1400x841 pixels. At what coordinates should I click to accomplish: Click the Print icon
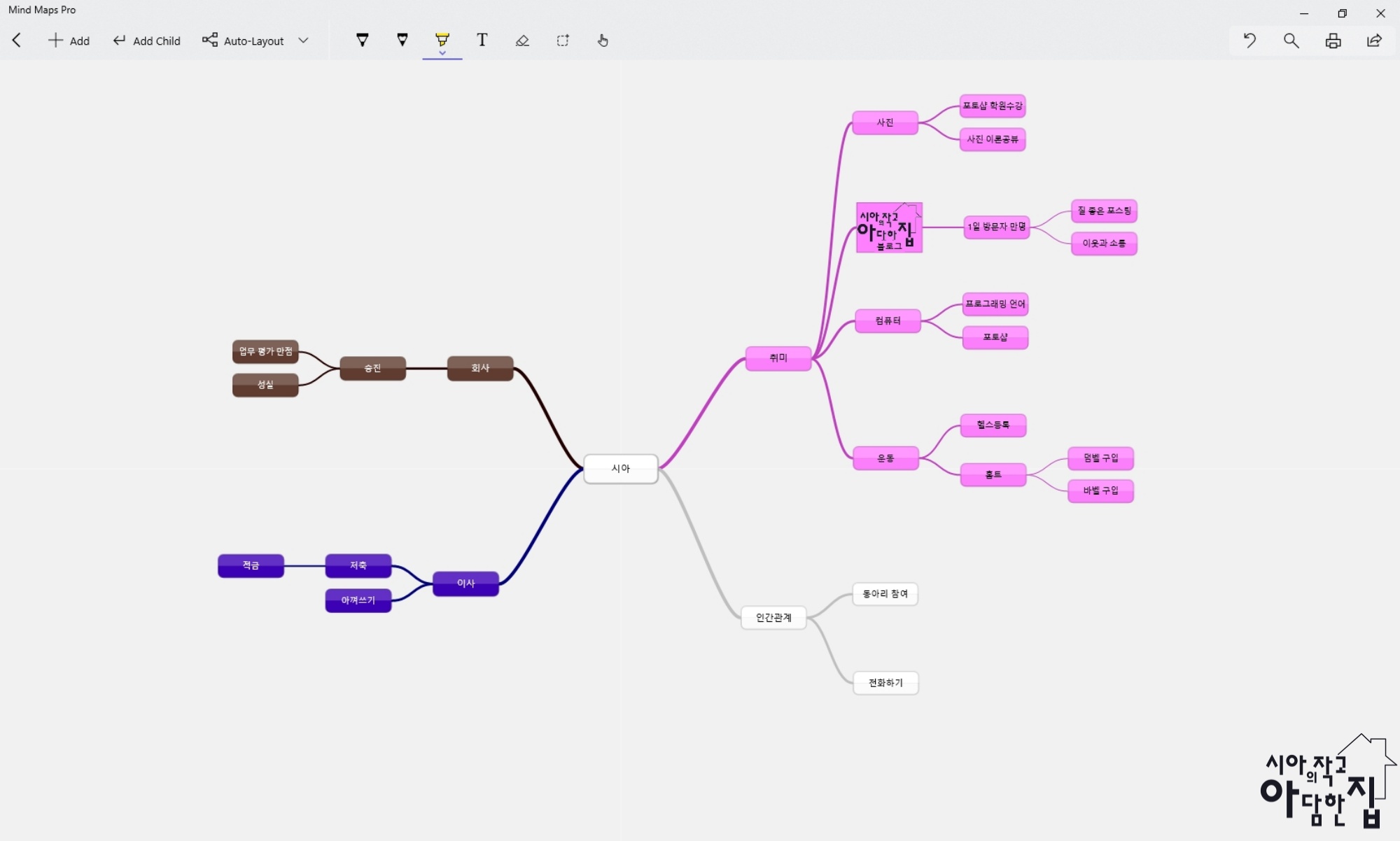coord(1333,41)
